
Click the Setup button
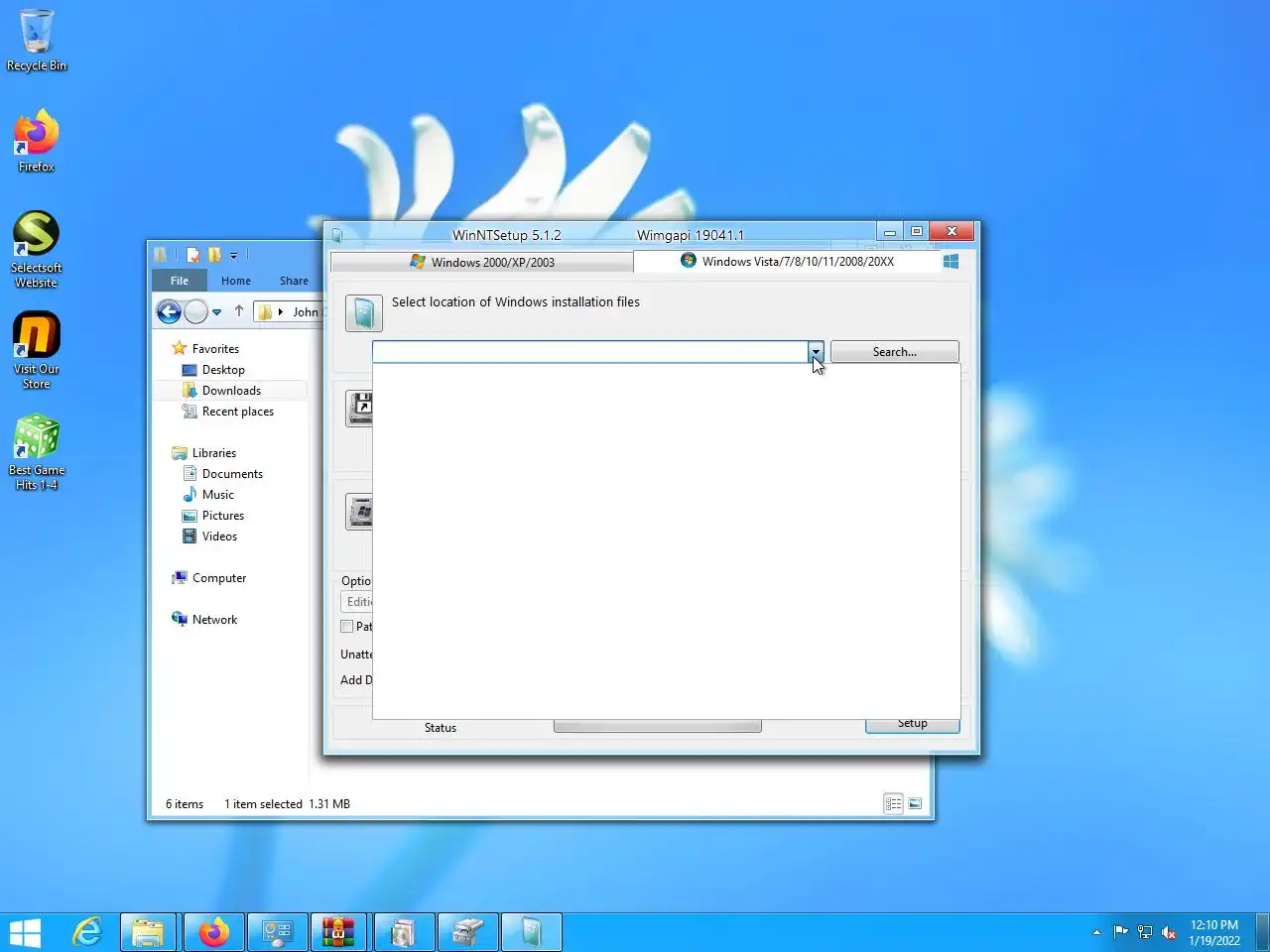[x=913, y=724]
